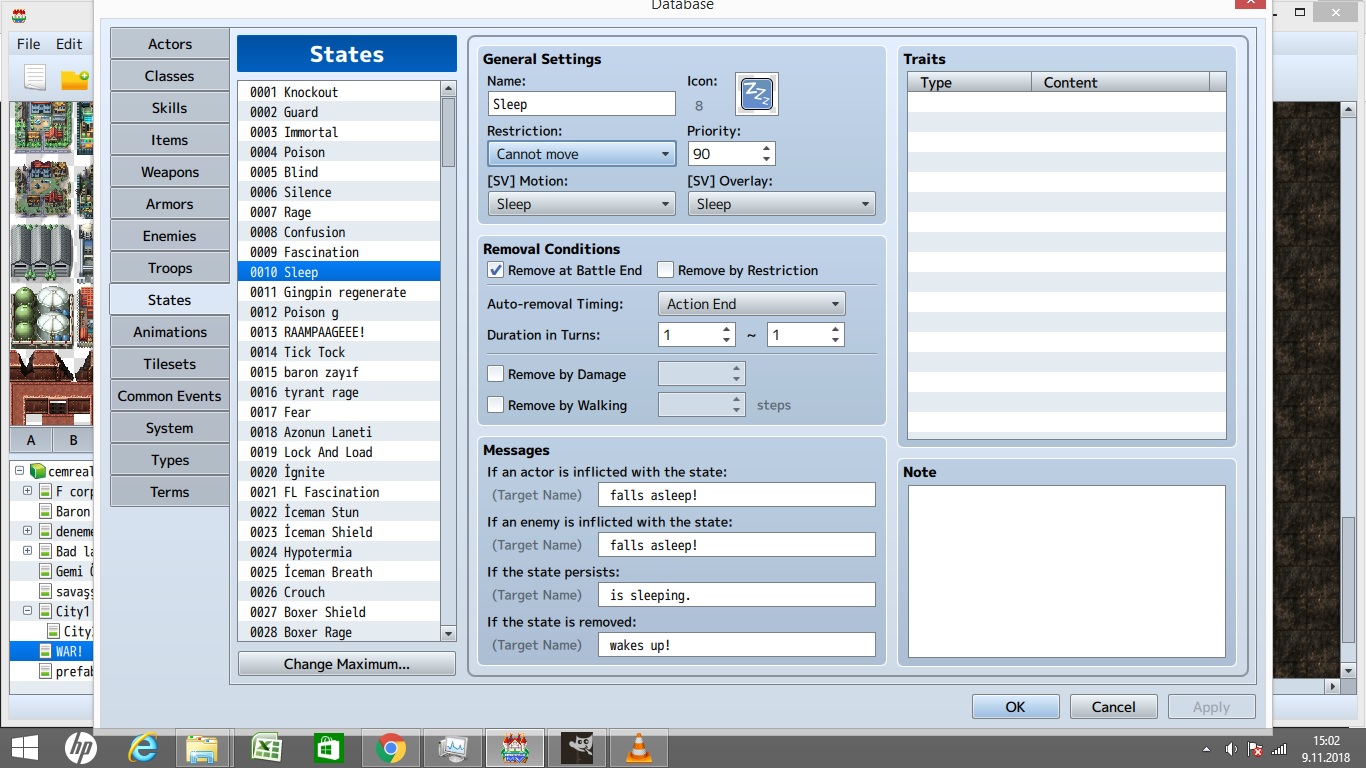Open Google Chrome from the taskbar
The height and width of the screenshot is (768, 1366).
(390, 748)
